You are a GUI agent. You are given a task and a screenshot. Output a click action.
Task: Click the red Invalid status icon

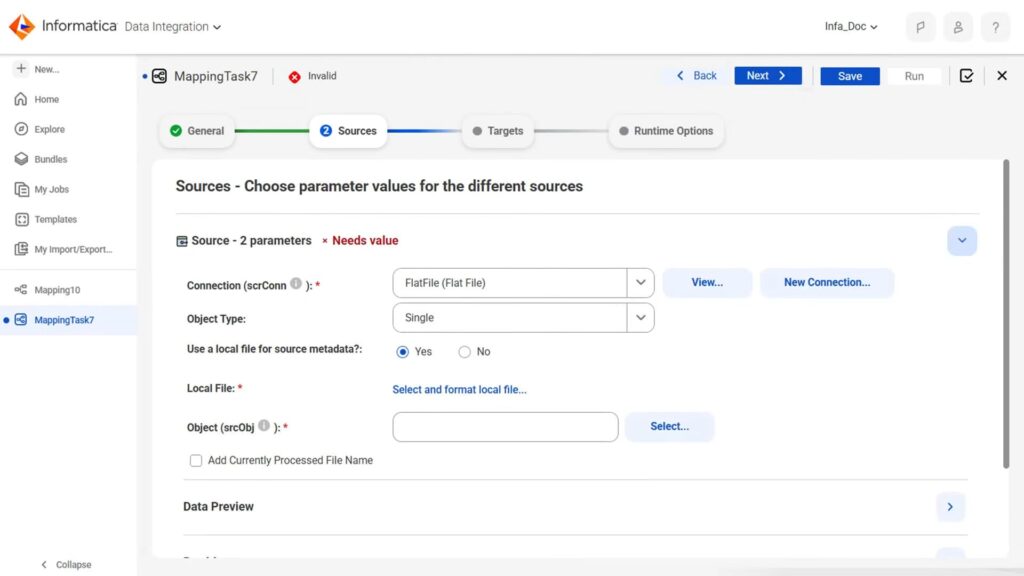coord(295,76)
